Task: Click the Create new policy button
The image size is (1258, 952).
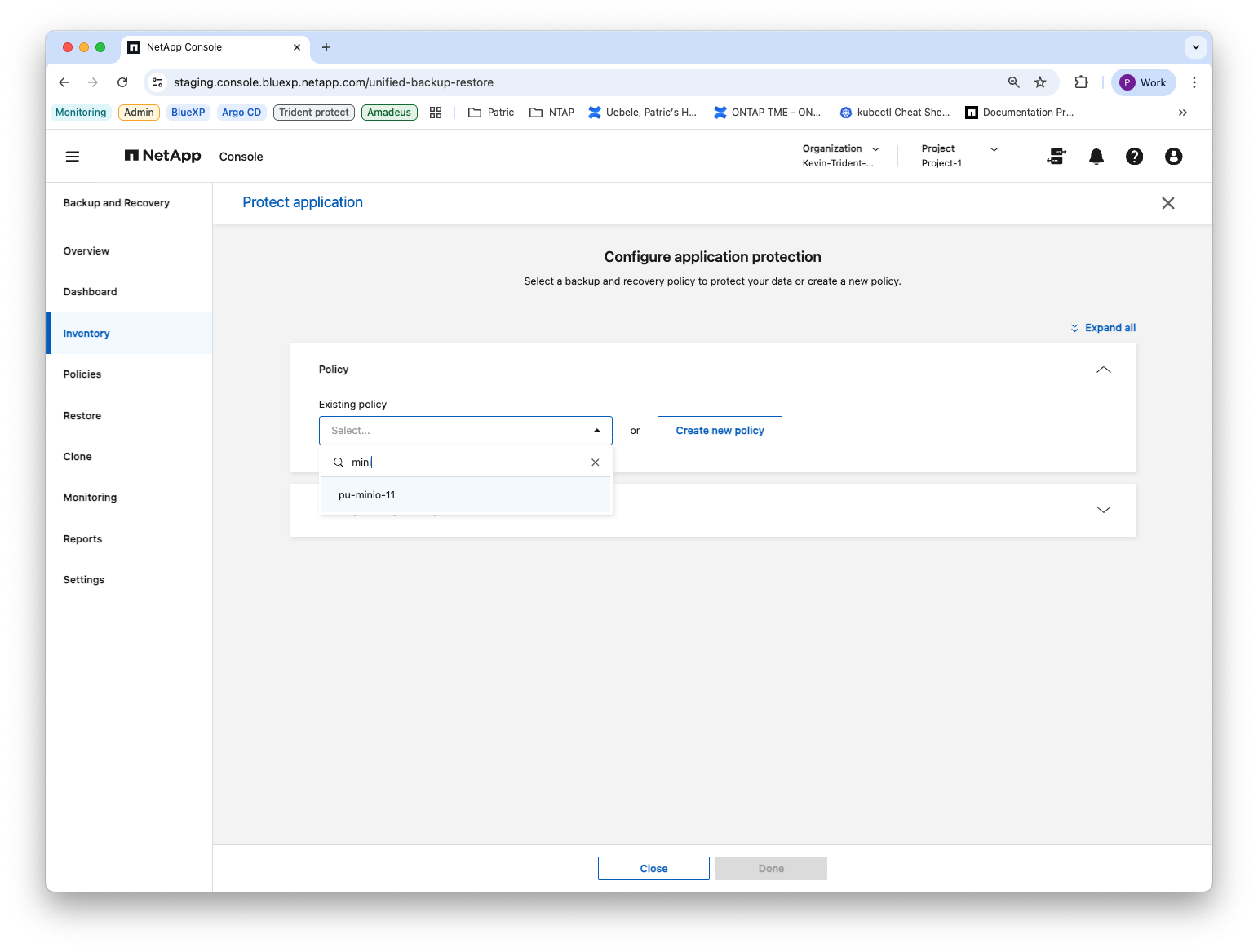Action: 720,431
